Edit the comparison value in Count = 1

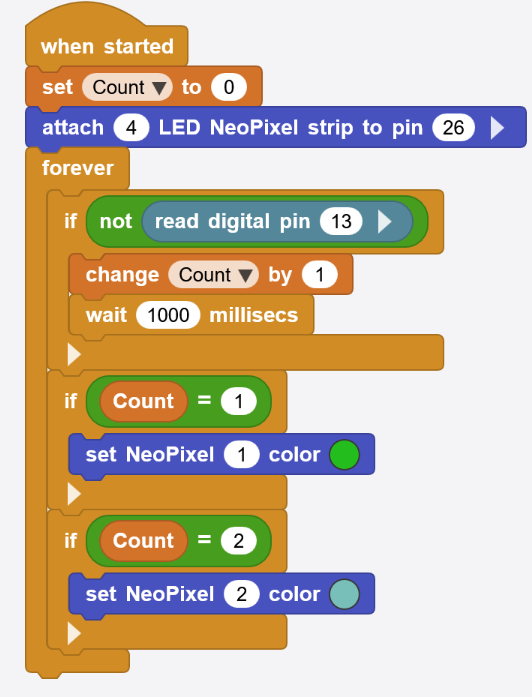click(x=239, y=401)
